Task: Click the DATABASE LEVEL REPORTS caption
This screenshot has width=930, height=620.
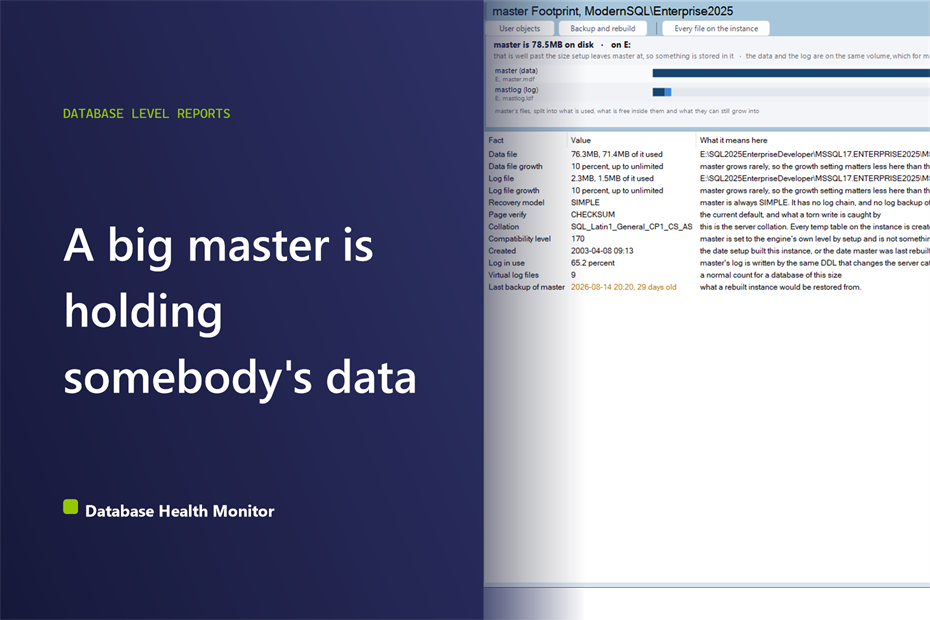Action: tap(146, 114)
